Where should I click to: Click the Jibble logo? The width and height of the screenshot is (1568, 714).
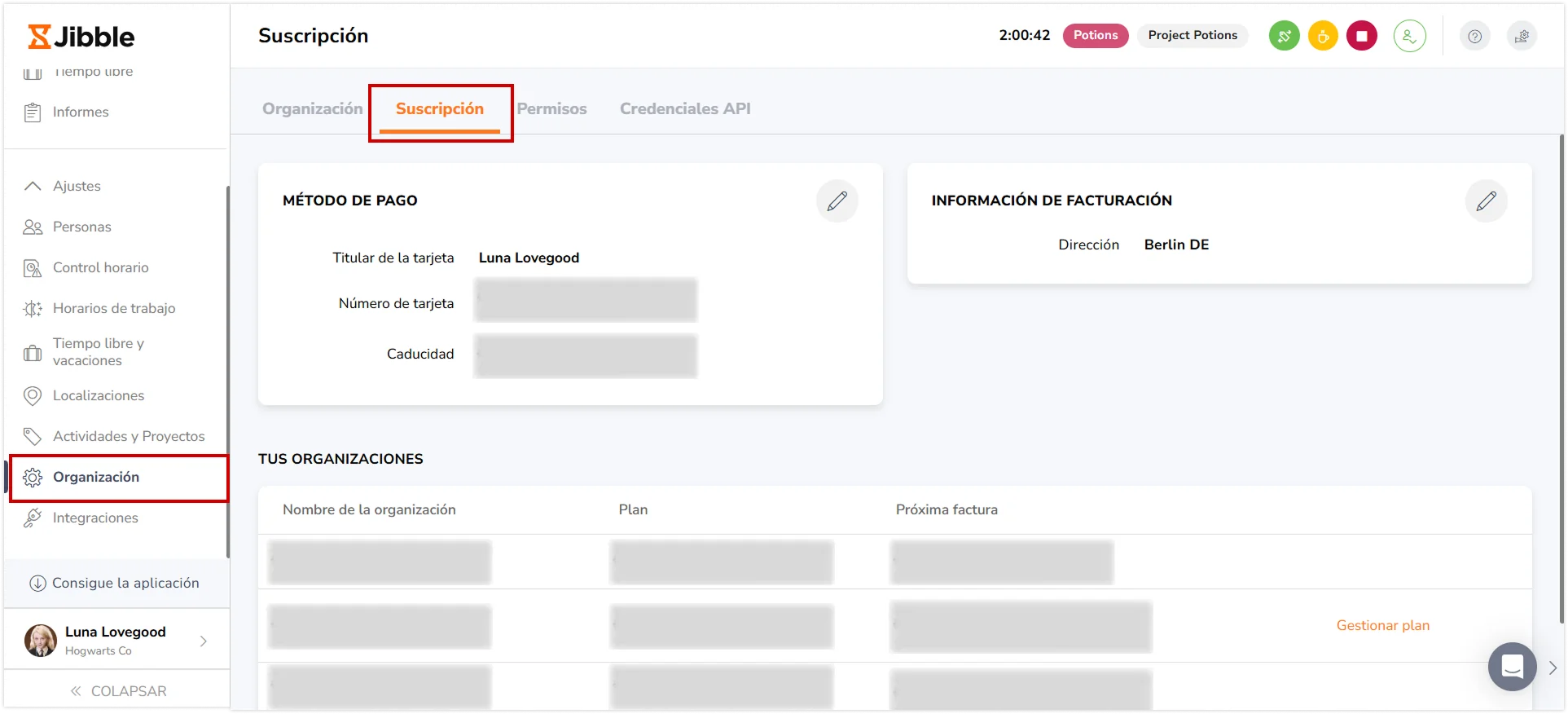tap(81, 37)
